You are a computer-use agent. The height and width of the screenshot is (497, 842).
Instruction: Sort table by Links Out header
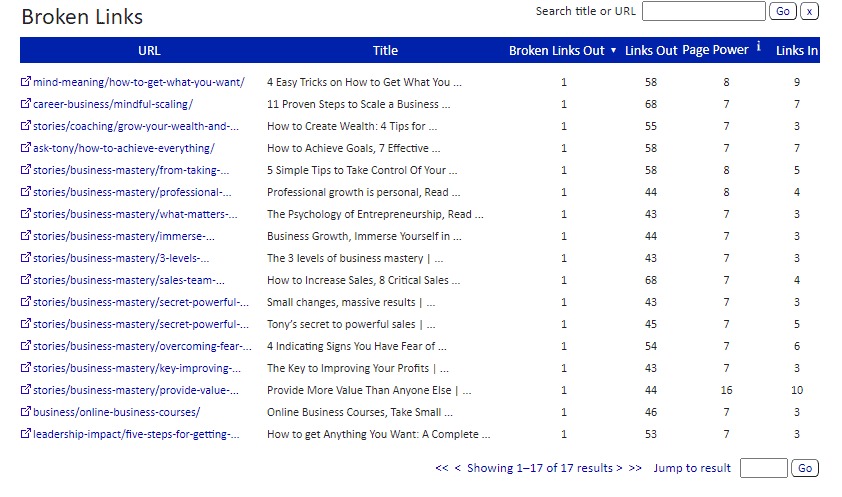coord(651,51)
